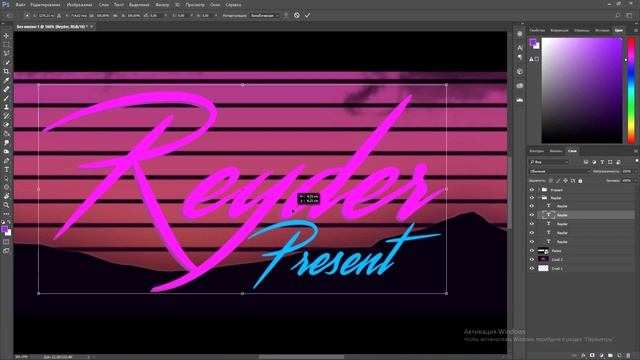The image size is (640, 360).
Task: Toggle the maintain aspect ratio link
Action: tap(115, 16)
